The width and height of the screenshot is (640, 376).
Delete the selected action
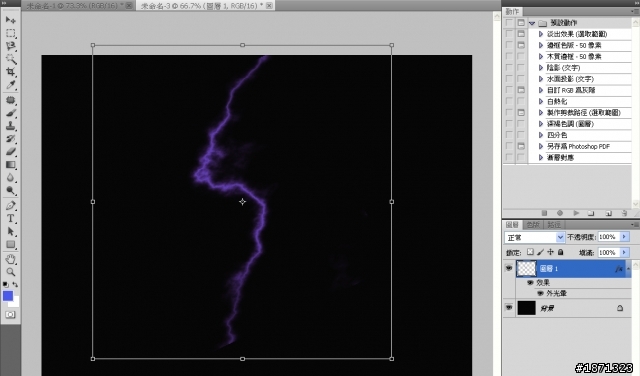click(624, 213)
